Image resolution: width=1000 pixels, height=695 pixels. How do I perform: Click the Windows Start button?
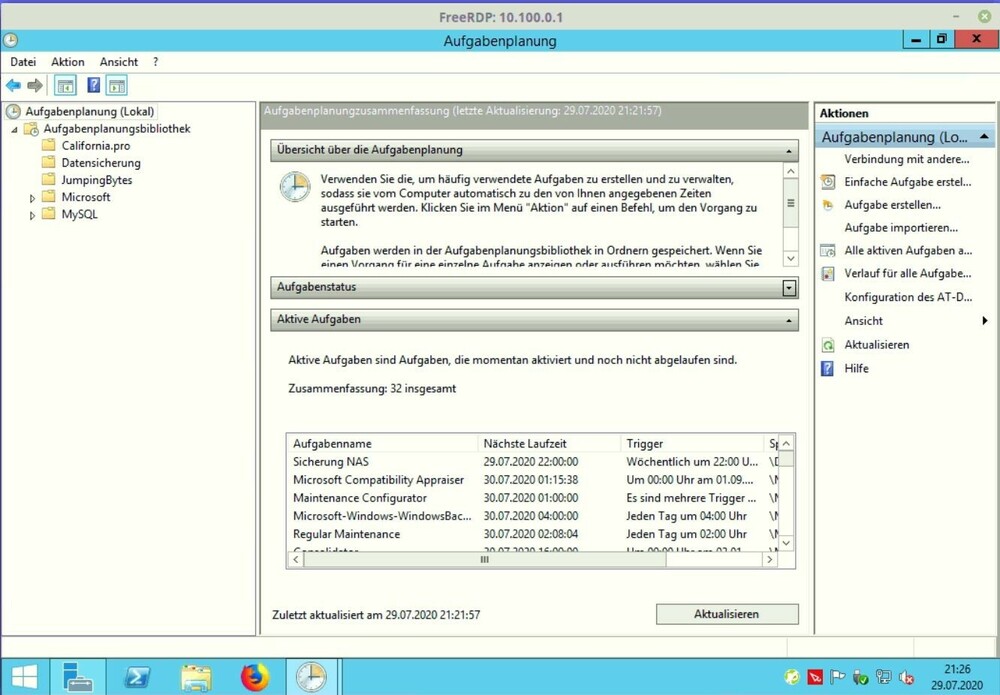[24, 677]
